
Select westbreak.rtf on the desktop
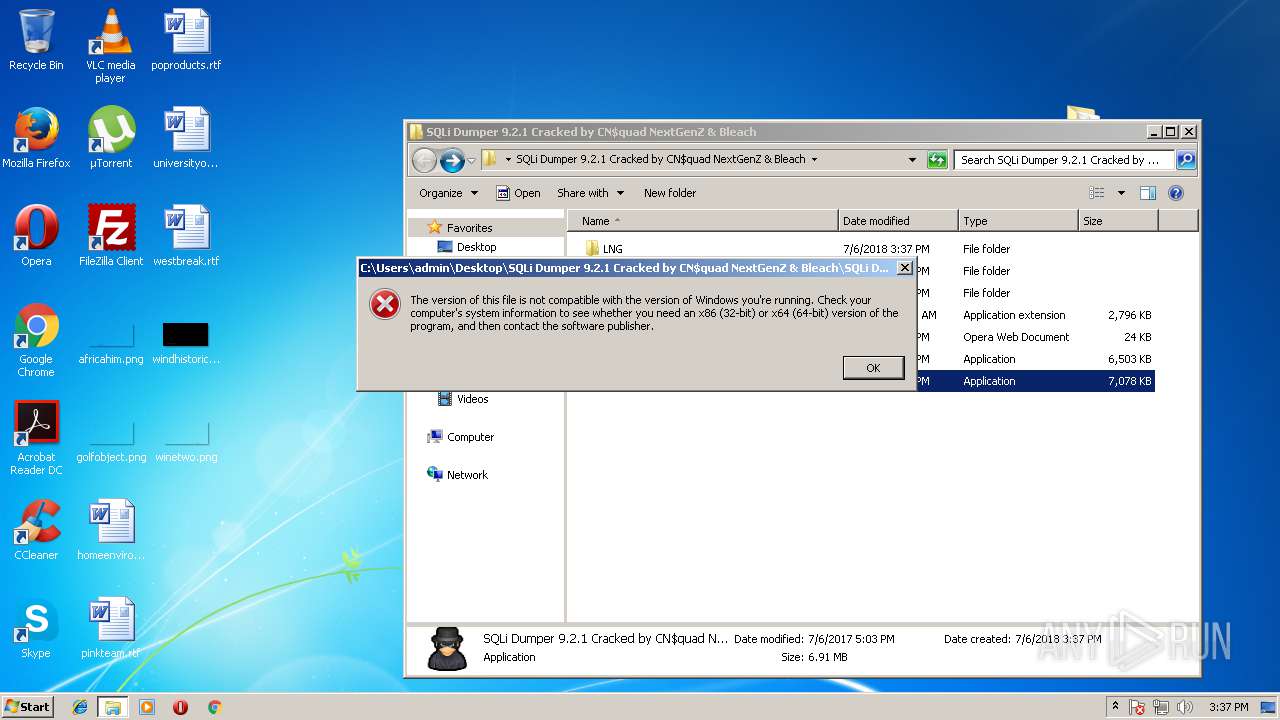tap(186, 236)
